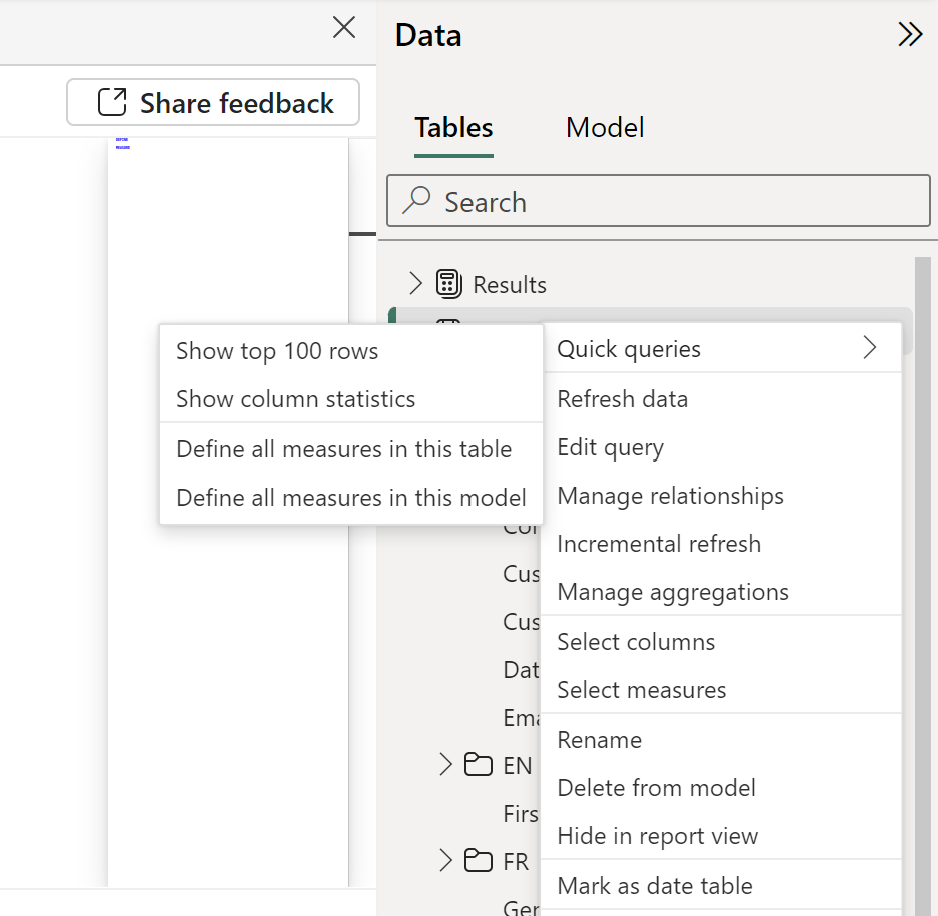Choose Define all measures in this table
The image size is (938, 916).
pyautogui.click(x=344, y=449)
